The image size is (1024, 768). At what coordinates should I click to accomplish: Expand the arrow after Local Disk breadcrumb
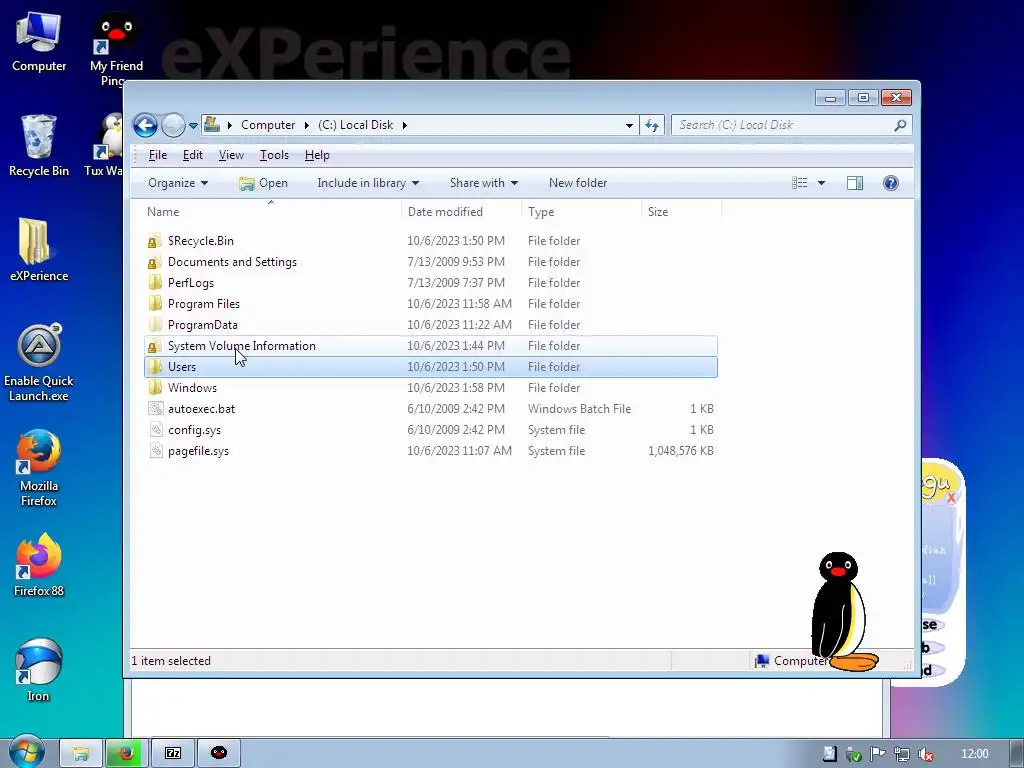(x=404, y=125)
